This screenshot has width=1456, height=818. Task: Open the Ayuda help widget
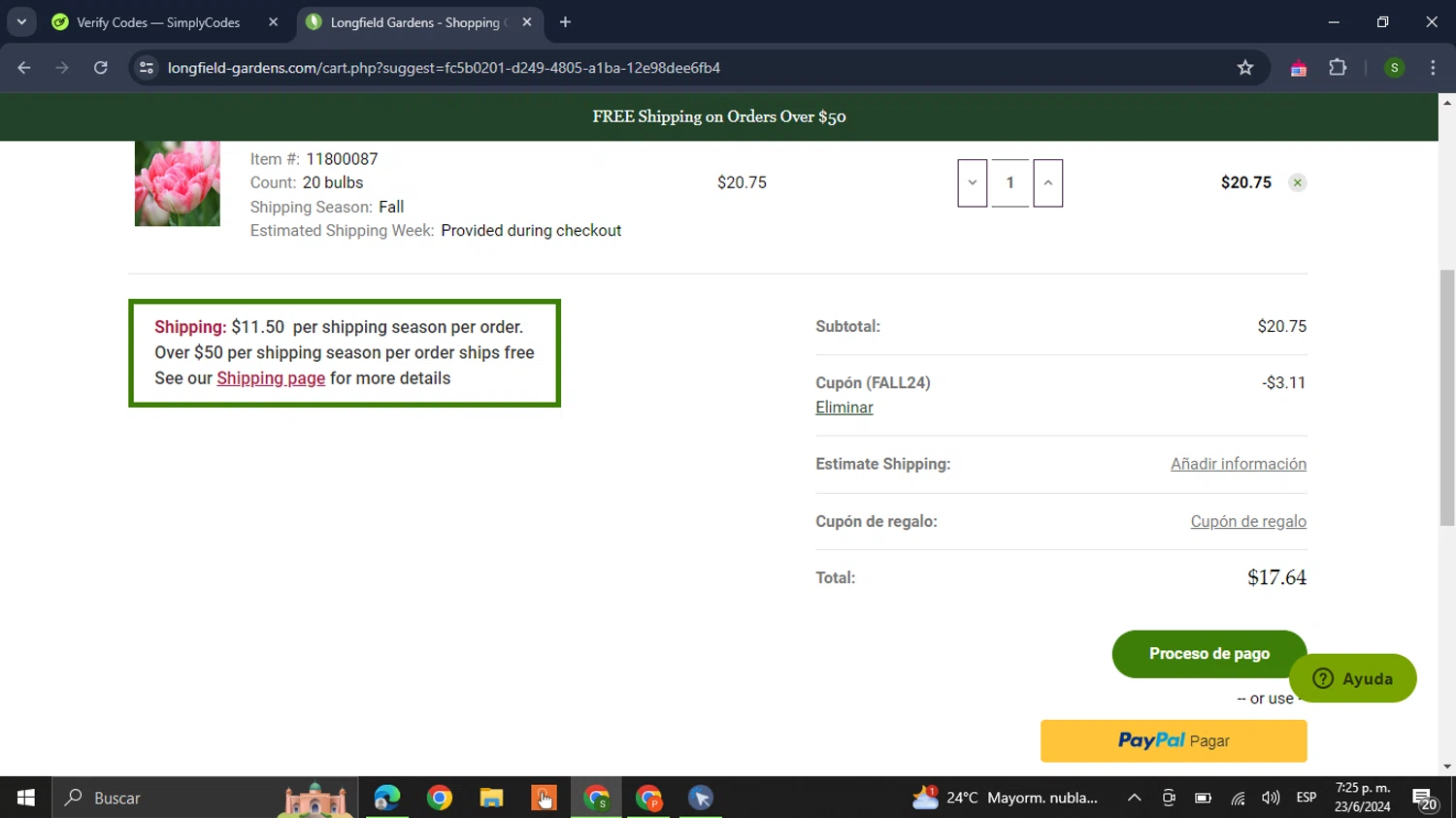[1353, 678]
